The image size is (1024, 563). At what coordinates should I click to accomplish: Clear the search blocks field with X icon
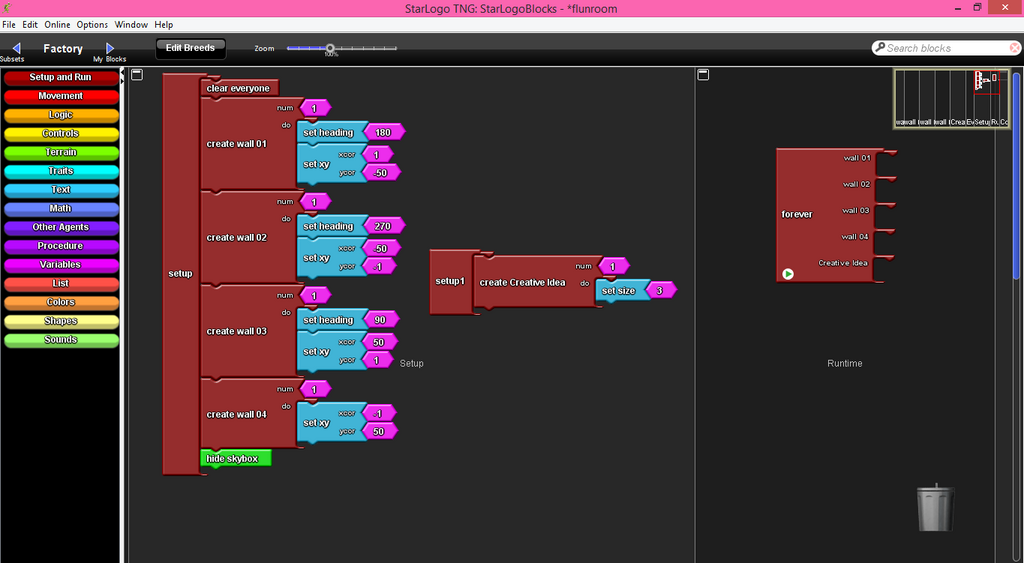click(1014, 48)
